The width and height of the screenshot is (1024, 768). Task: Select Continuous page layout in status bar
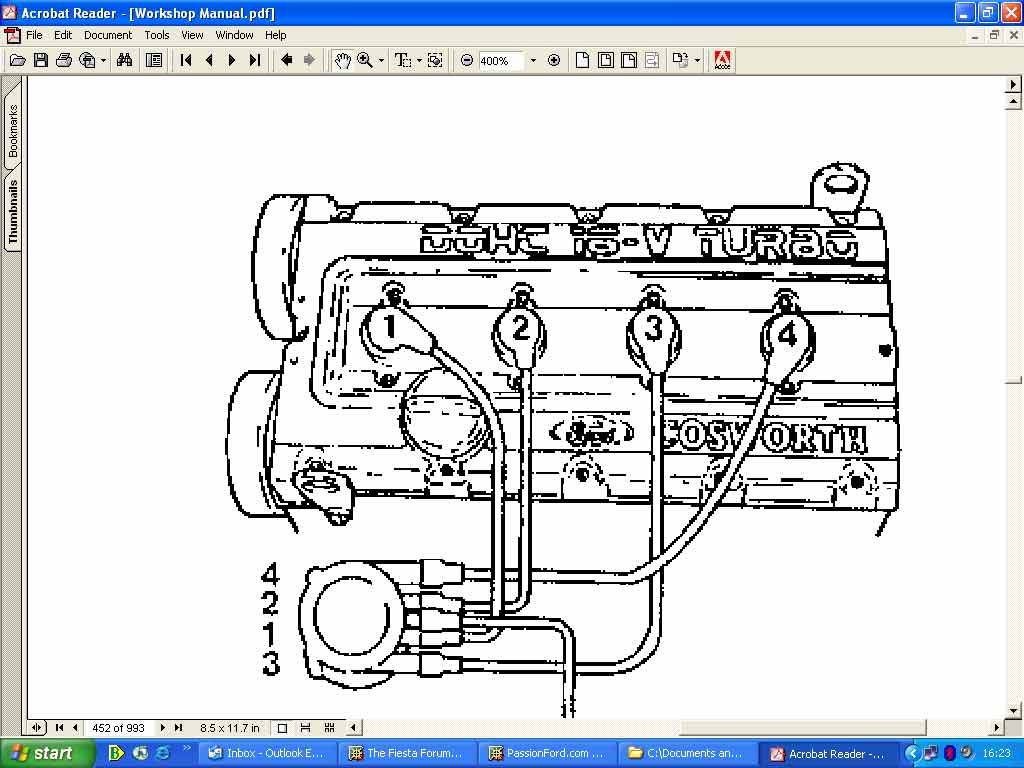(305, 728)
